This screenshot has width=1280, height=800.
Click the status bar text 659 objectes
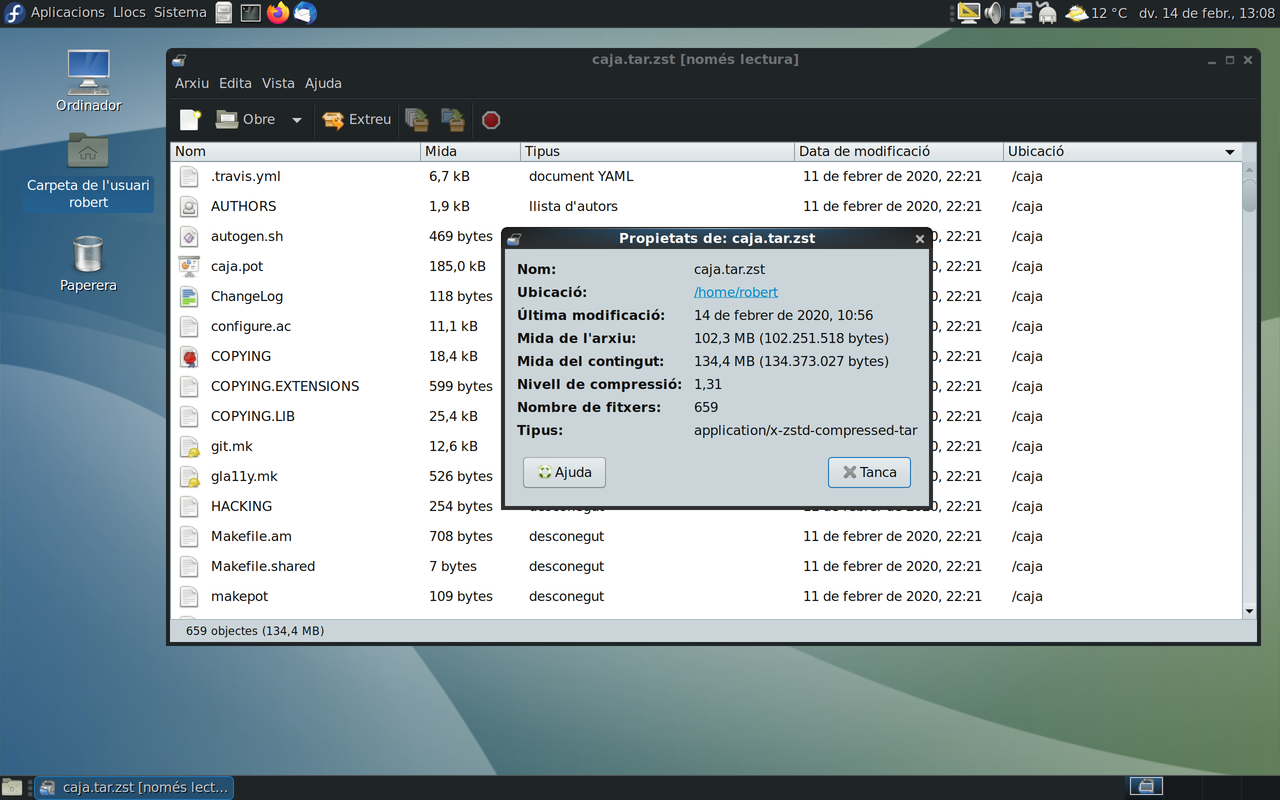[255, 631]
